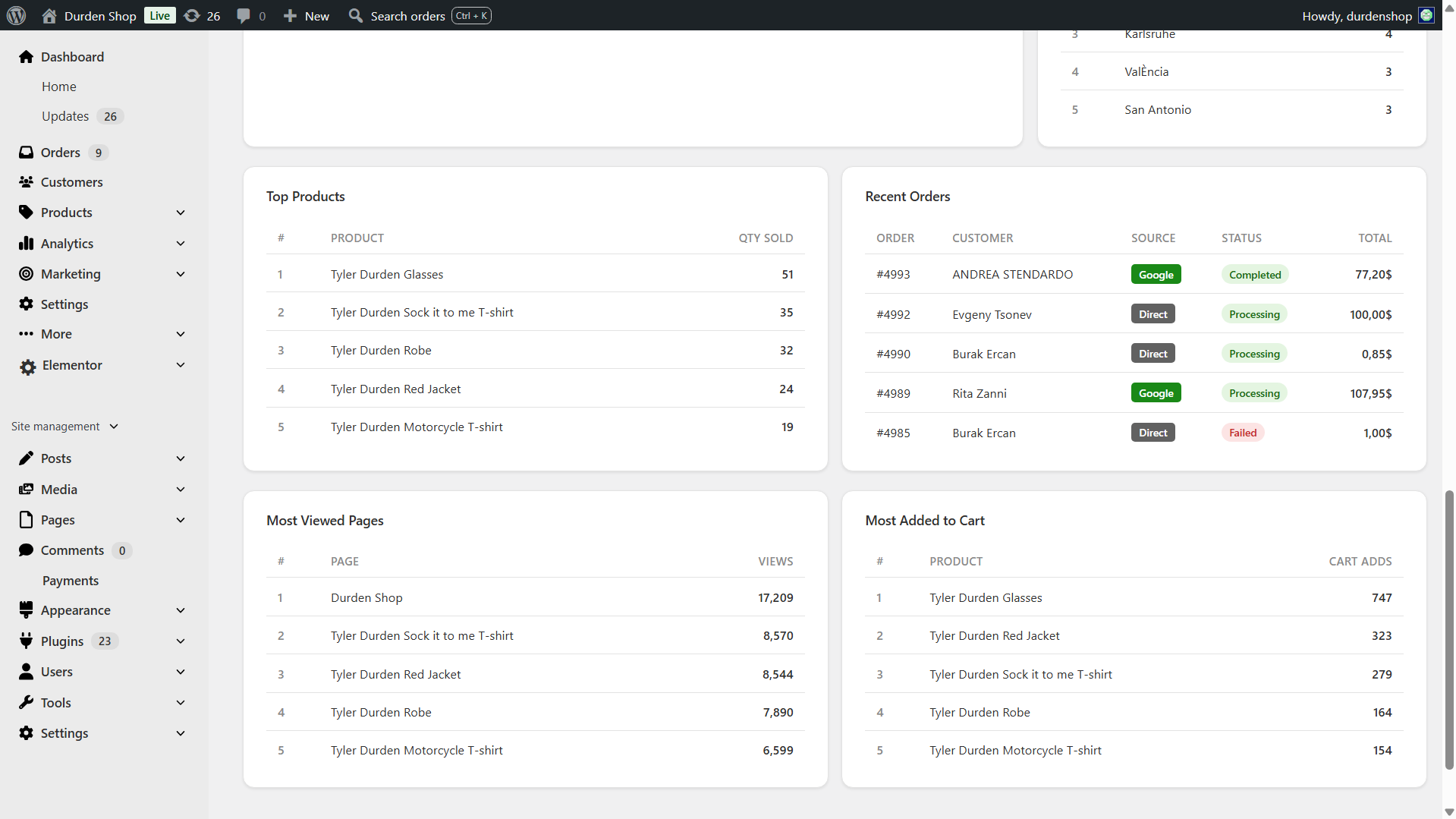Viewport: 1456px width, 819px height.
Task: Click the Search orders field
Action: tap(407, 16)
